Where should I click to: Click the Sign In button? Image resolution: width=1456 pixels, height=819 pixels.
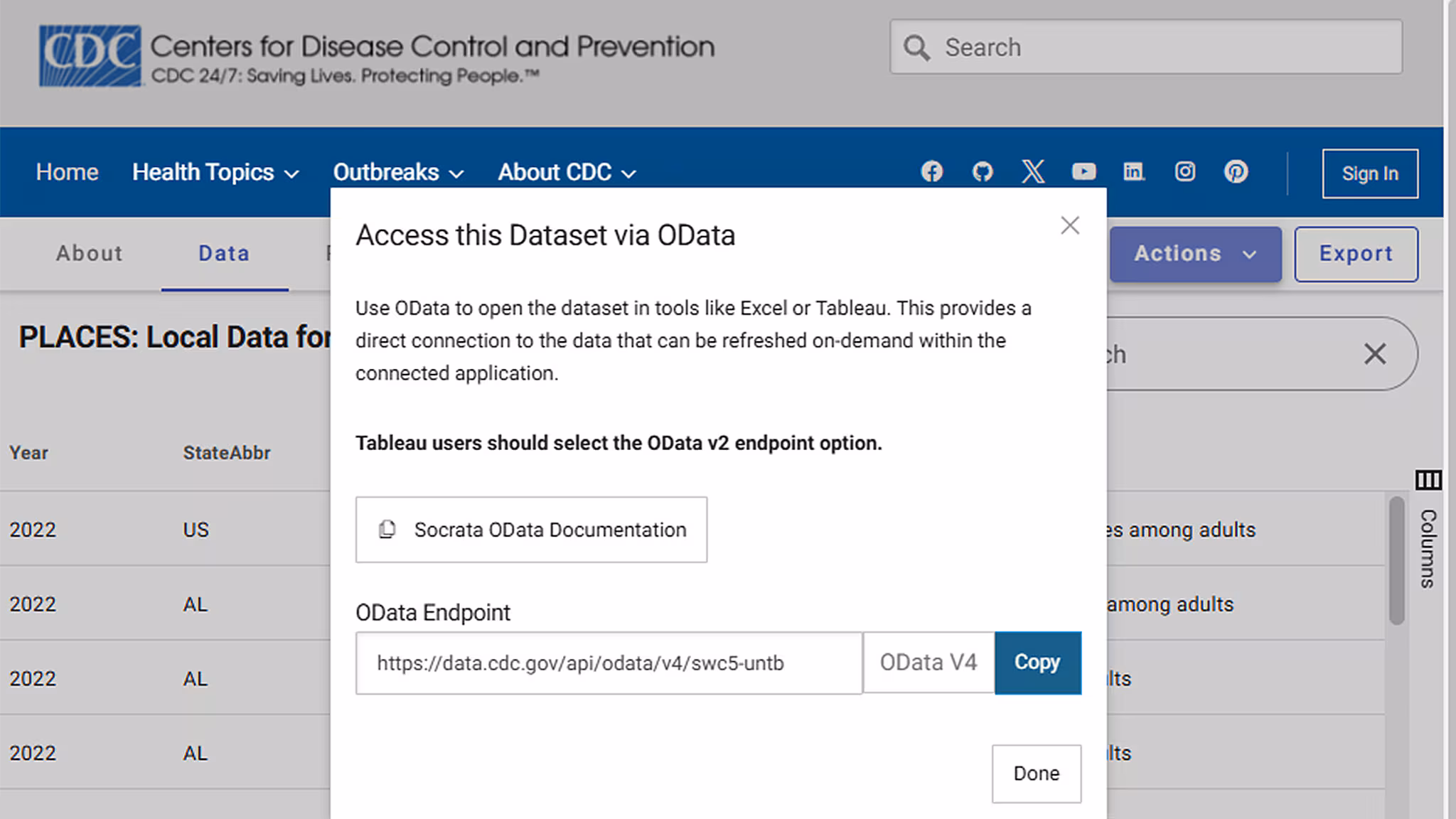pos(1370,173)
